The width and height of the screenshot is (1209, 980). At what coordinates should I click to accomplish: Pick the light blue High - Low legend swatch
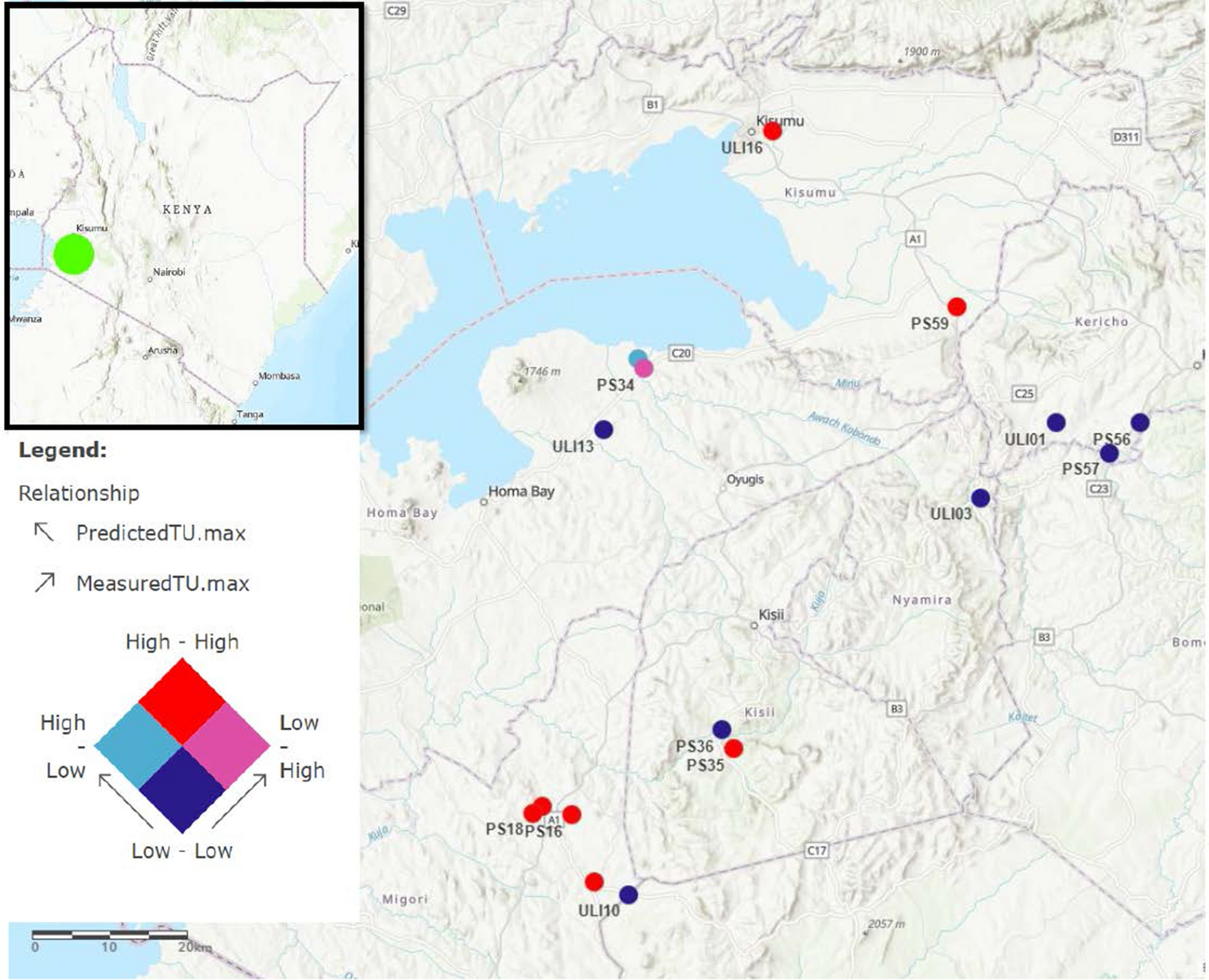pyautogui.click(x=138, y=746)
